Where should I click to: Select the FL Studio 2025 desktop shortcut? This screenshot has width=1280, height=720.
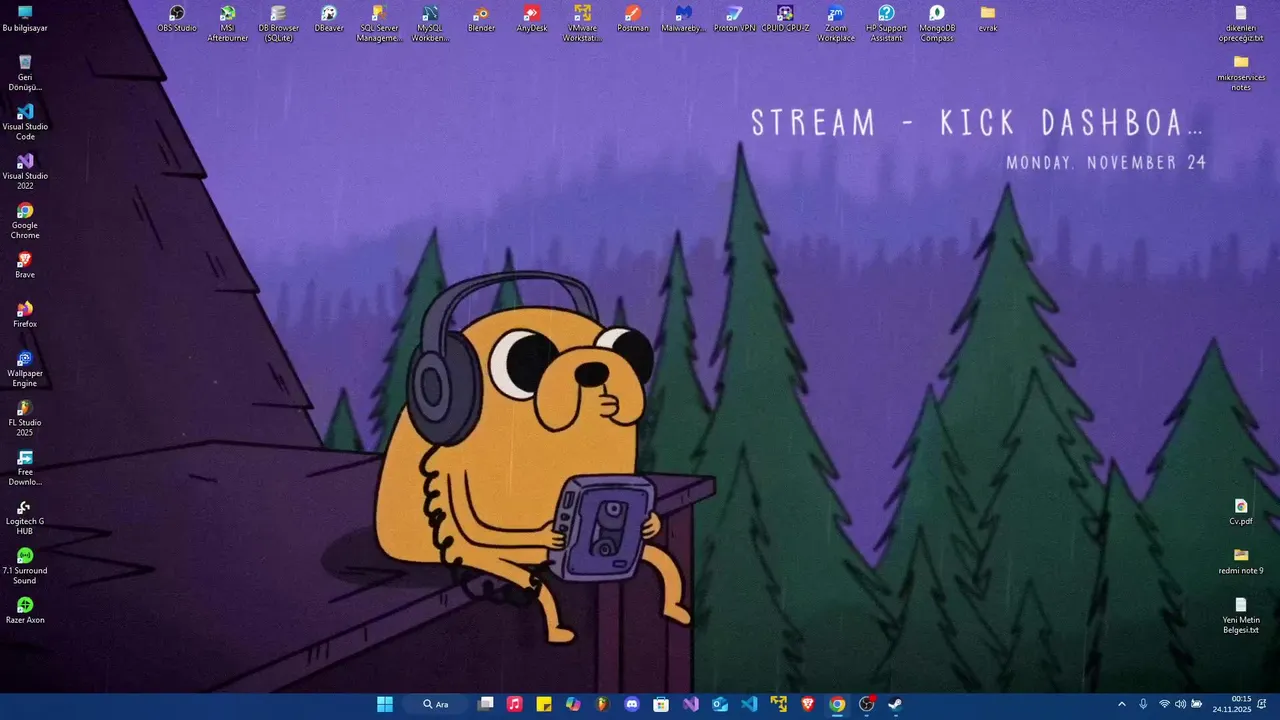tap(25, 418)
